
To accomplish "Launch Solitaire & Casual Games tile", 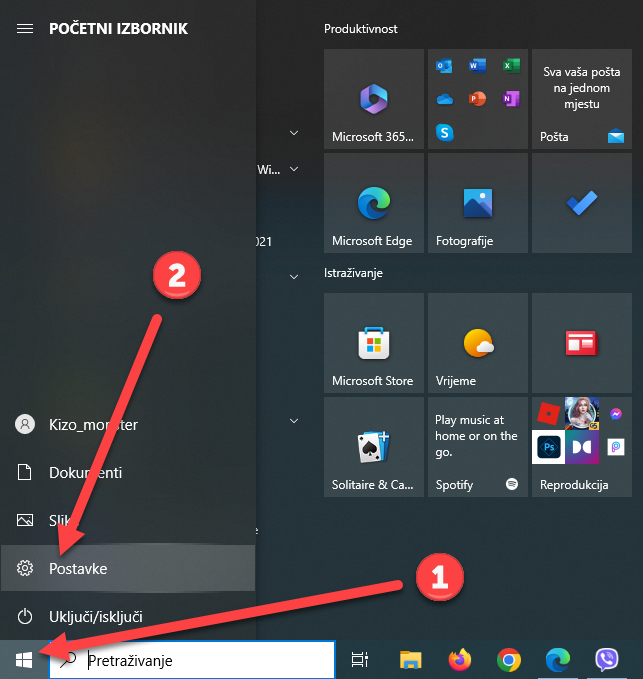I will point(373,447).
